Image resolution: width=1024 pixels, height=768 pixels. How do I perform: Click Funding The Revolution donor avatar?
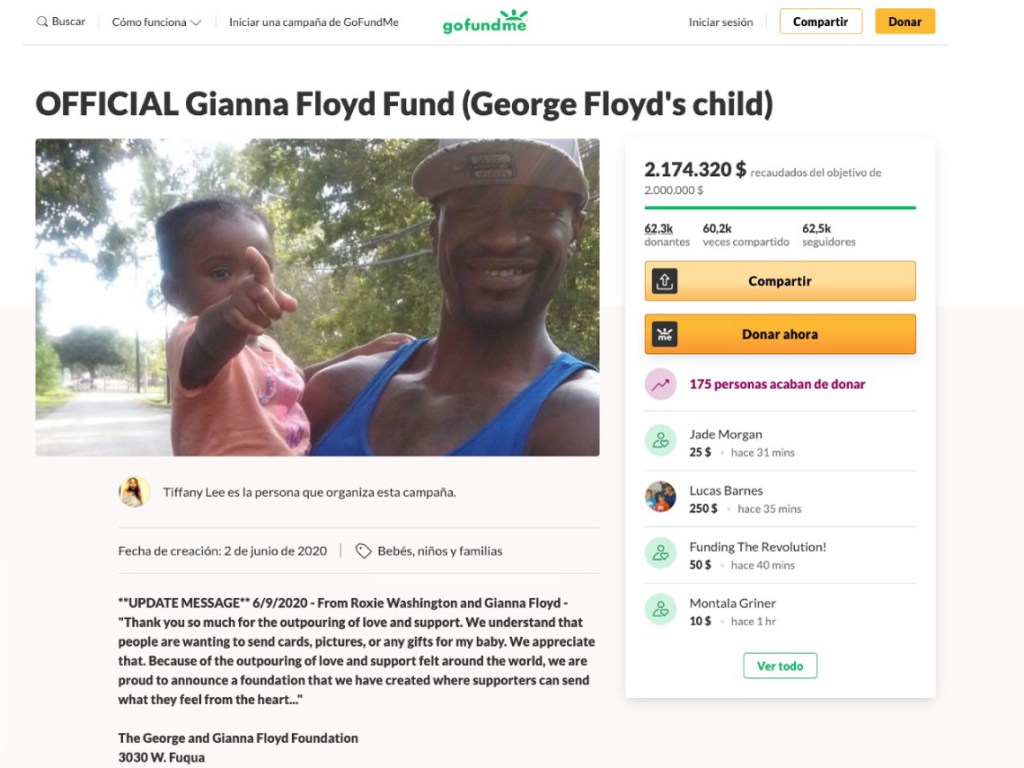(660, 553)
